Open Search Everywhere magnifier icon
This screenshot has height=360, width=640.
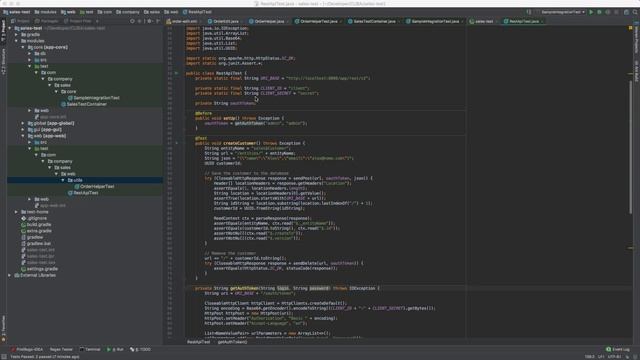pos(635,12)
